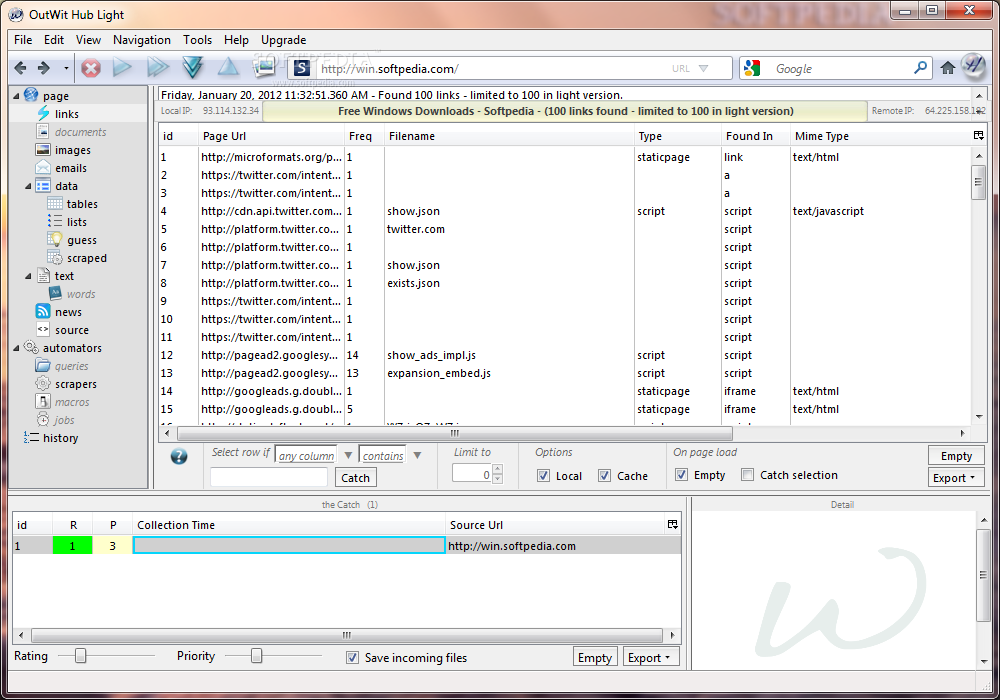Collapse the automators tree node
This screenshot has height=700, width=1000.
point(16,348)
